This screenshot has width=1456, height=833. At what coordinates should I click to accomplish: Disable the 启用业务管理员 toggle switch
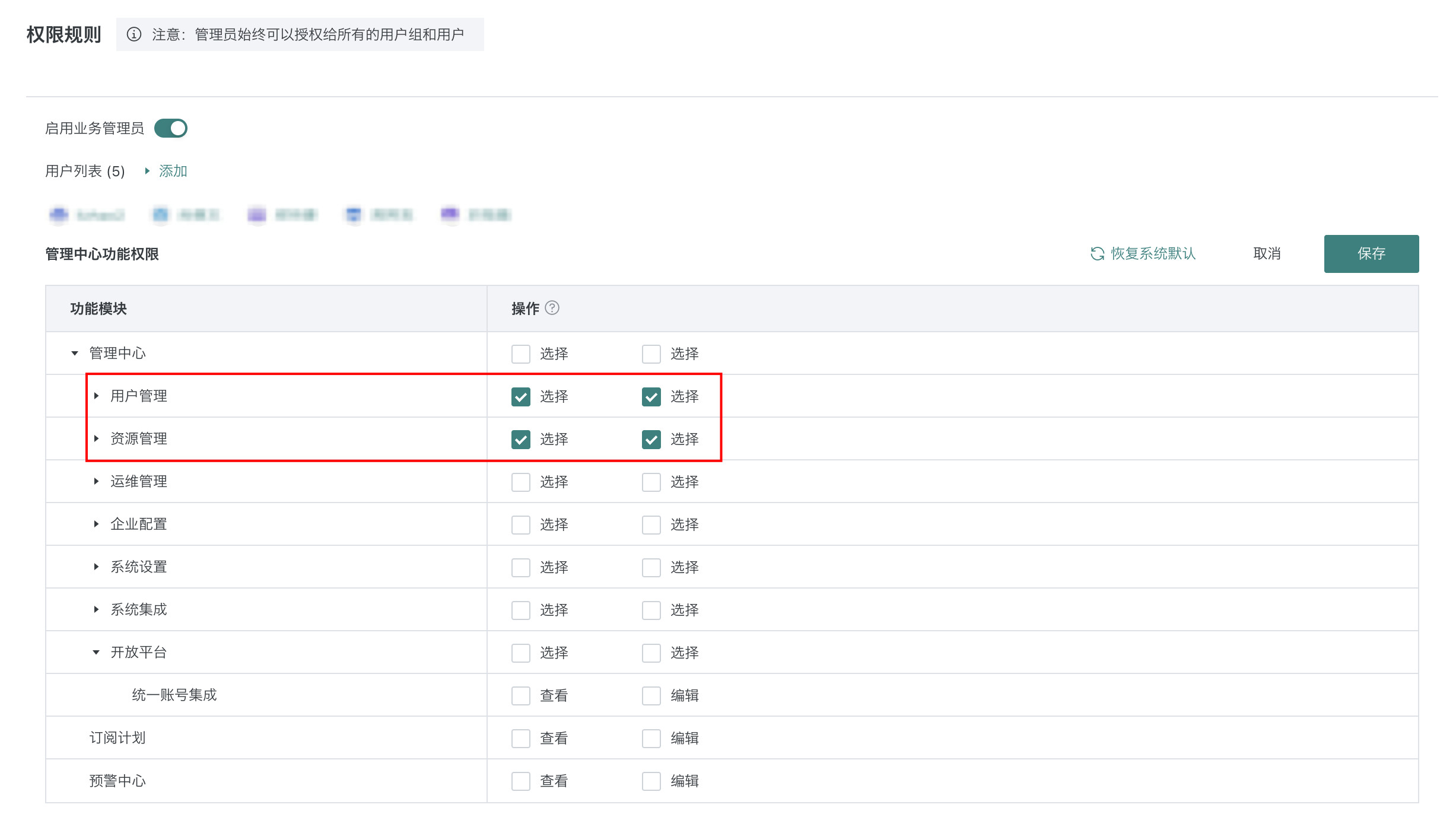tap(171, 128)
